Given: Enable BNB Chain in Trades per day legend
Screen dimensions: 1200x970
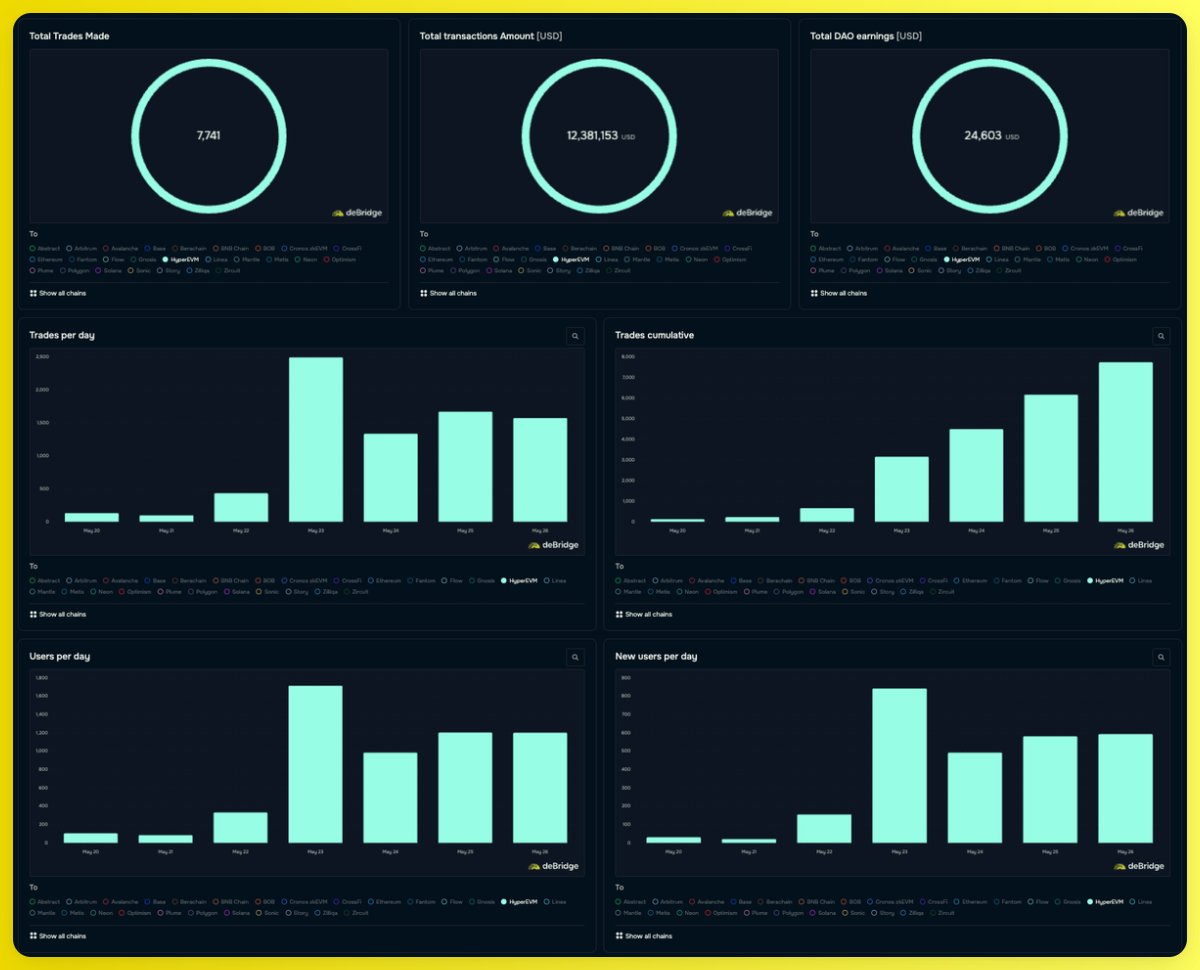Looking at the screenshot, I should tap(231, 581).
